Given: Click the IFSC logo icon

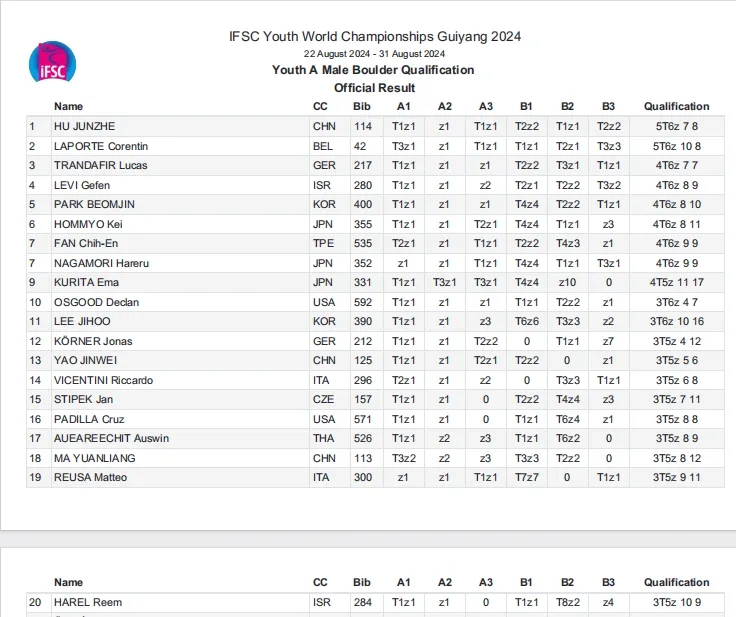Looking at the screenshot, I should point(52,62).
